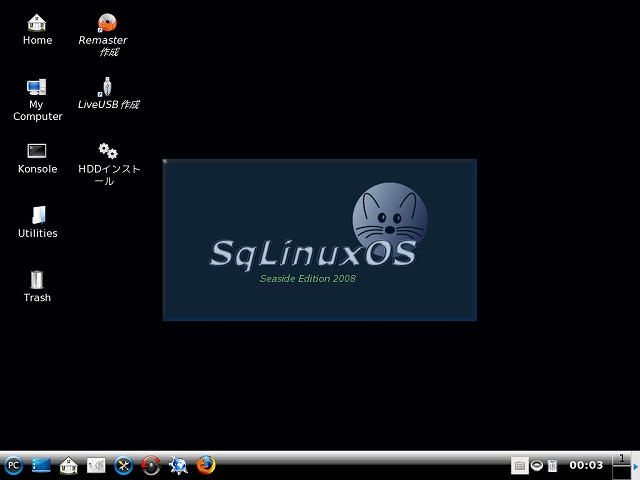The image size is (640, 480).
Task: Launch Firefox from the taskbar
Action: [x=206, y=465]
